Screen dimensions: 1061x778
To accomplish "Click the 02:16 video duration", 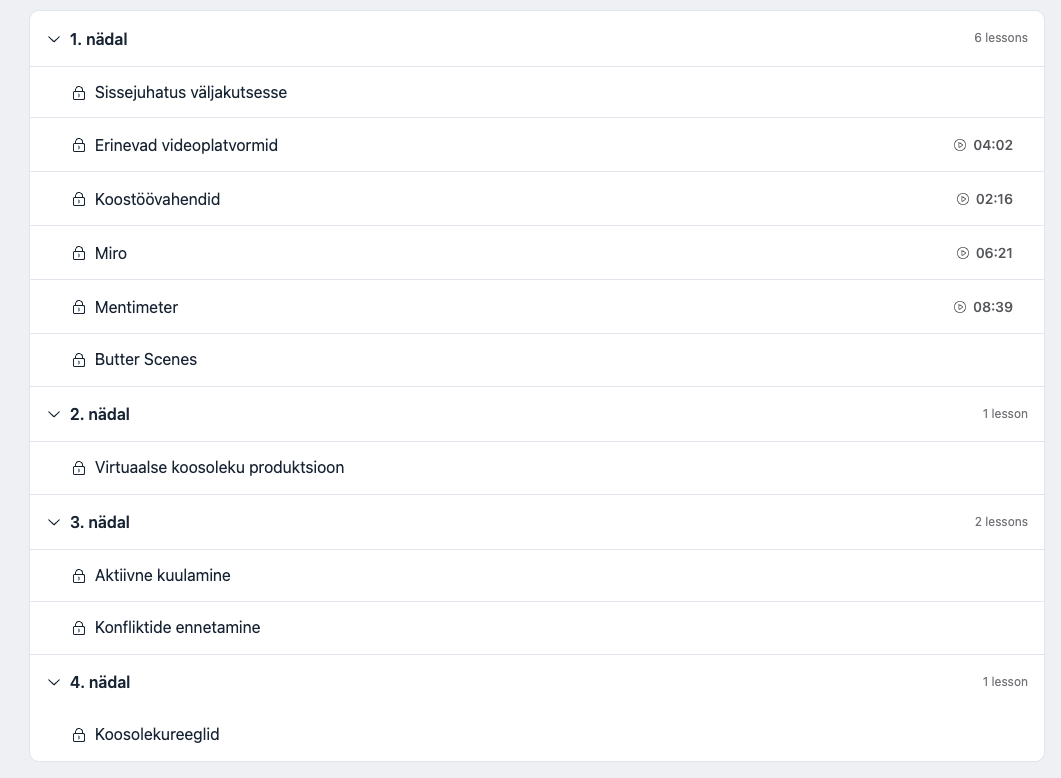I will pos(994,199).
